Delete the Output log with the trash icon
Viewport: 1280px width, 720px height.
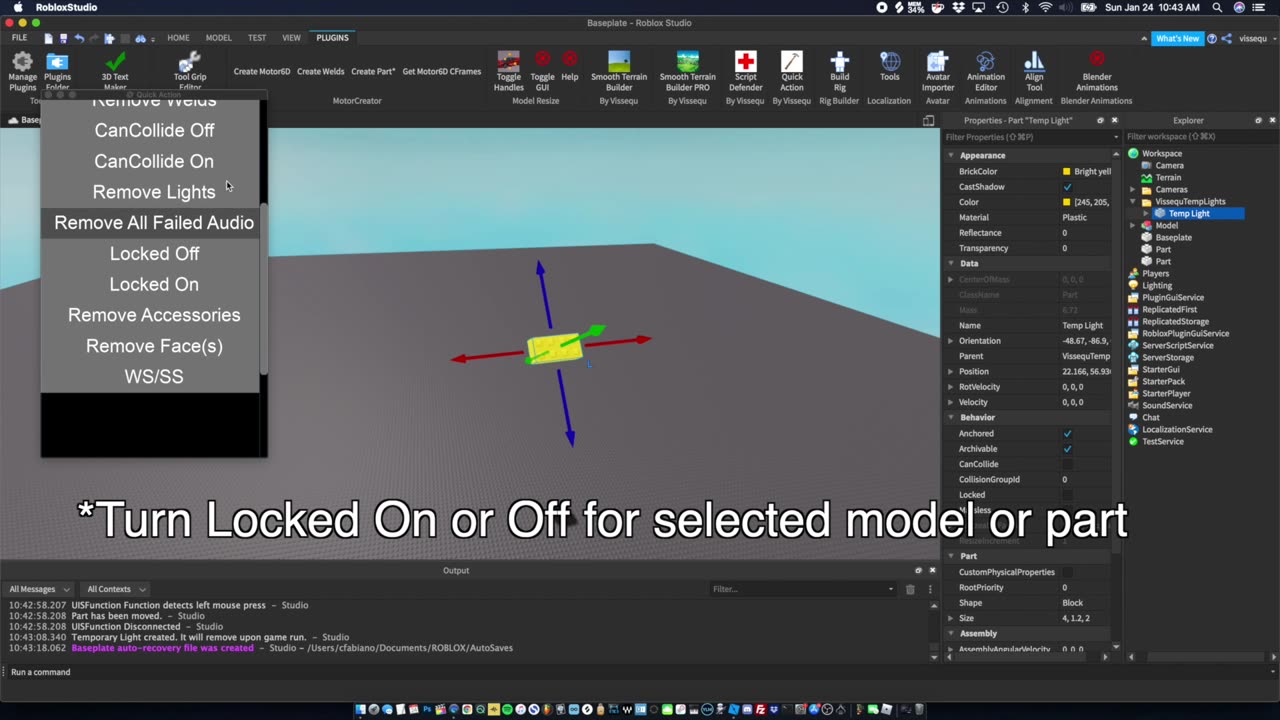pyautogui.click(x=910, y=589)
